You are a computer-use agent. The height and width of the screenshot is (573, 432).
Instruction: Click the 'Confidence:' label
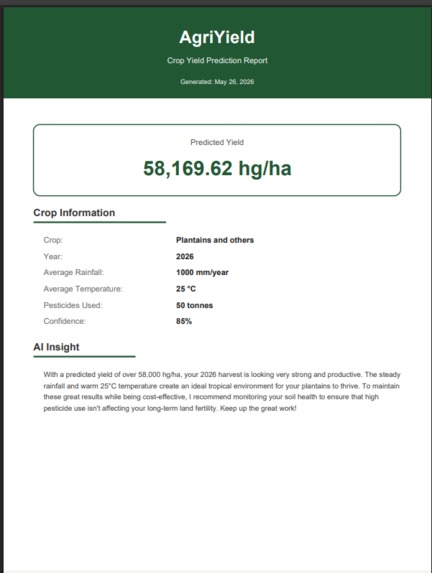click(64, 321)
